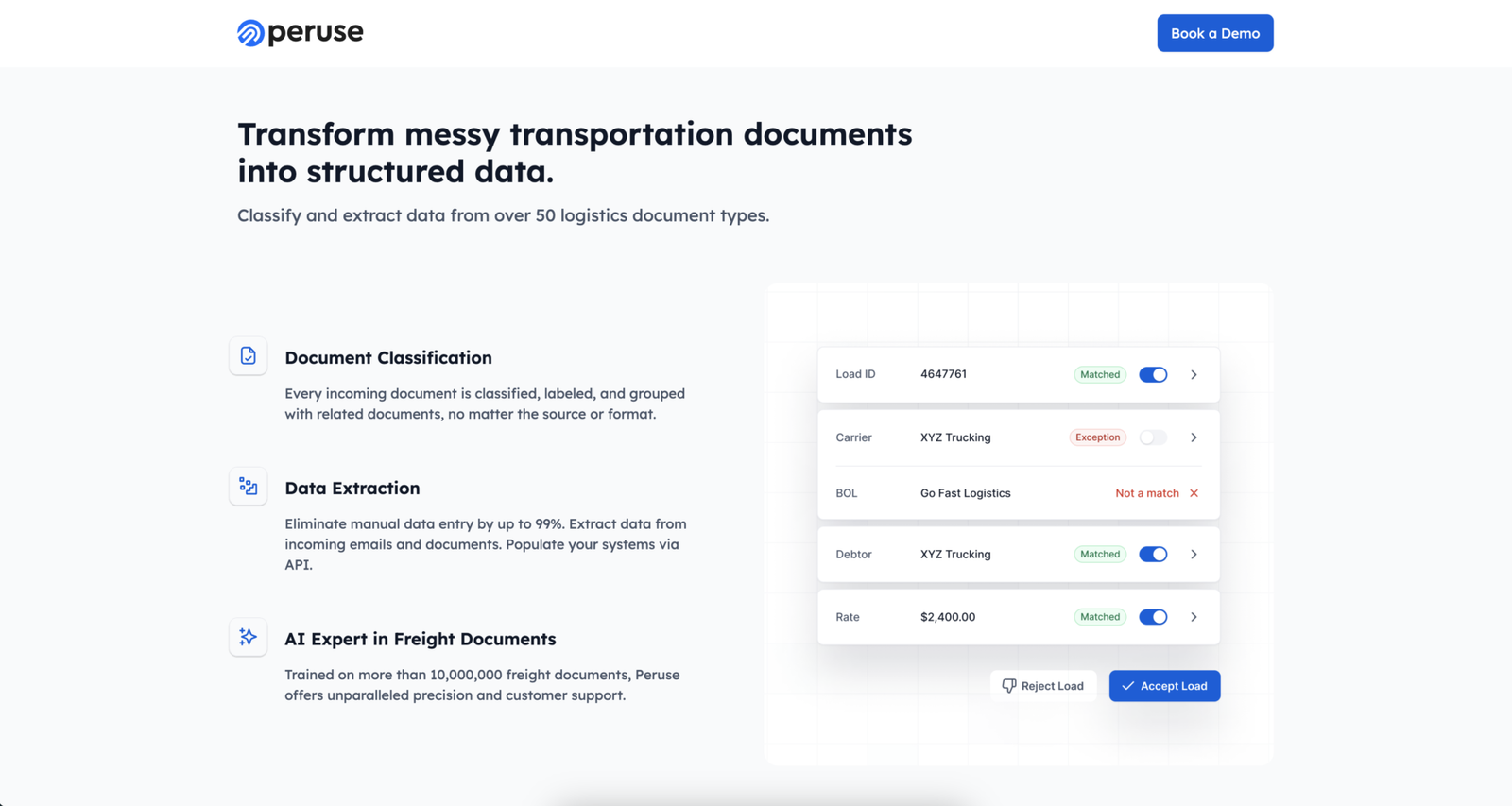Click the BOL label
The height and width of the screenshot is (806, 1512).
tap(846, 493)
